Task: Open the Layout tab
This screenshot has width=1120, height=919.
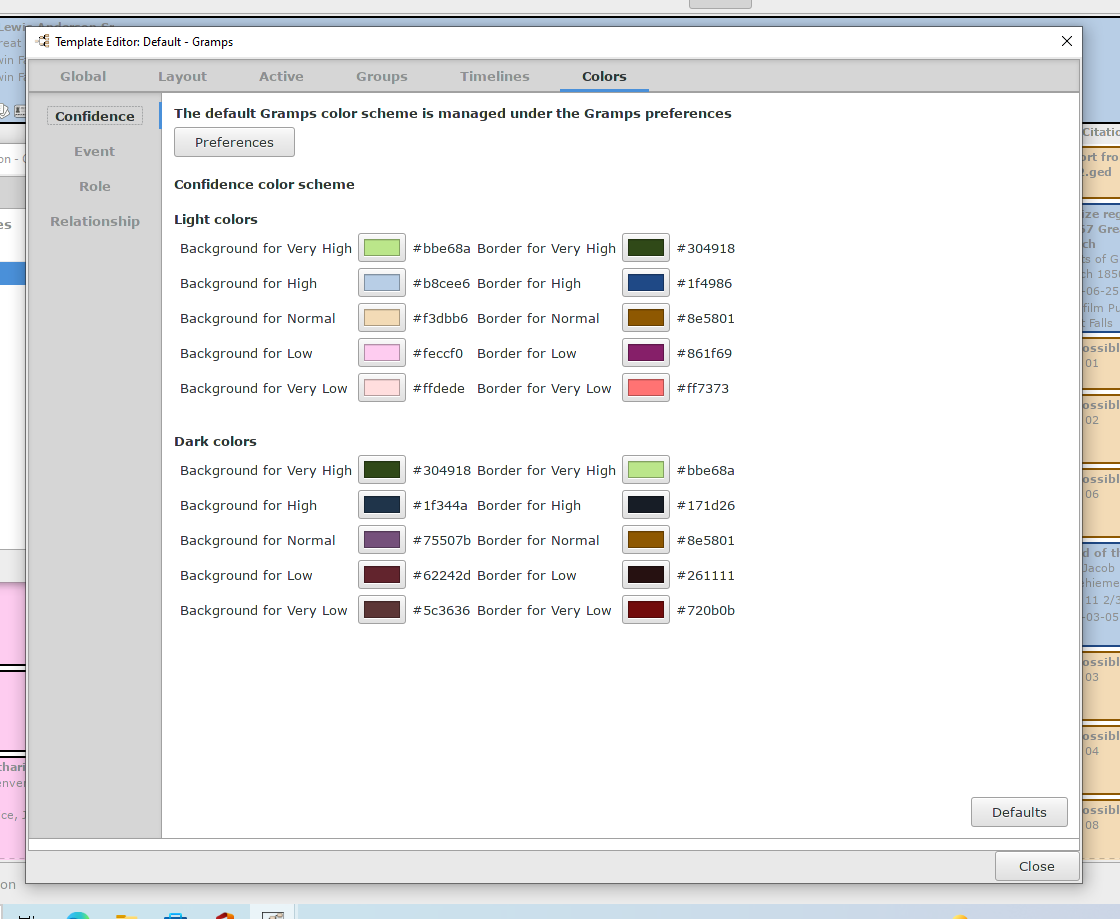Action: [182, 76]
